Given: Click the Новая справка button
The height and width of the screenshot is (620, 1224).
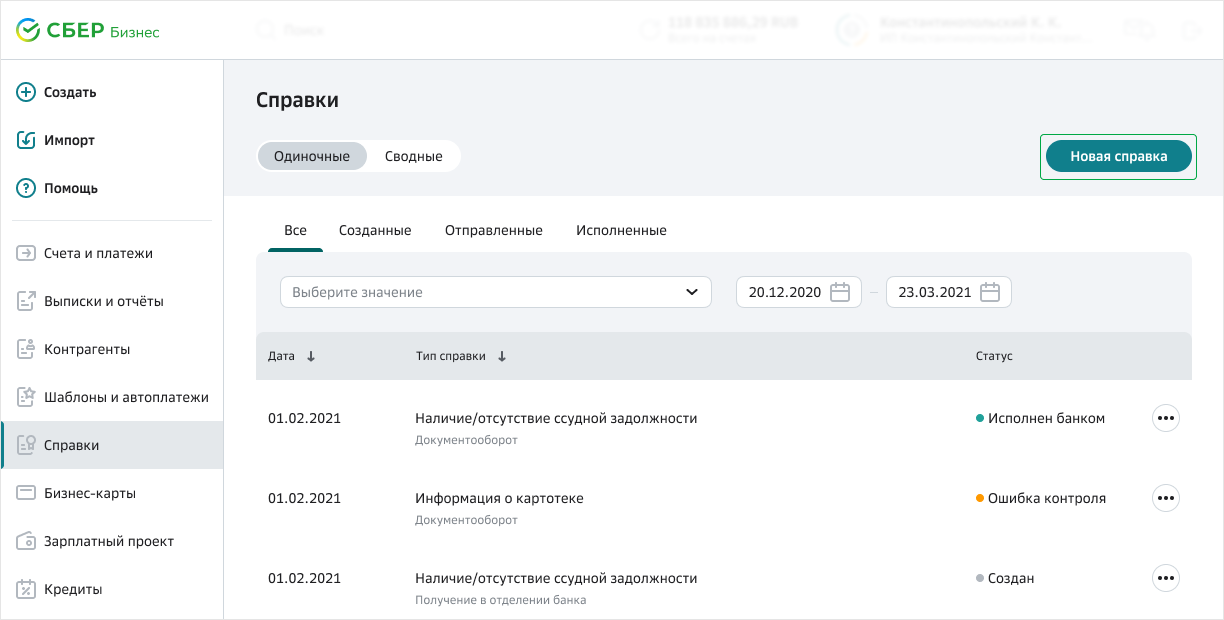Looking at the screenshot, I should click(1118, 156).
